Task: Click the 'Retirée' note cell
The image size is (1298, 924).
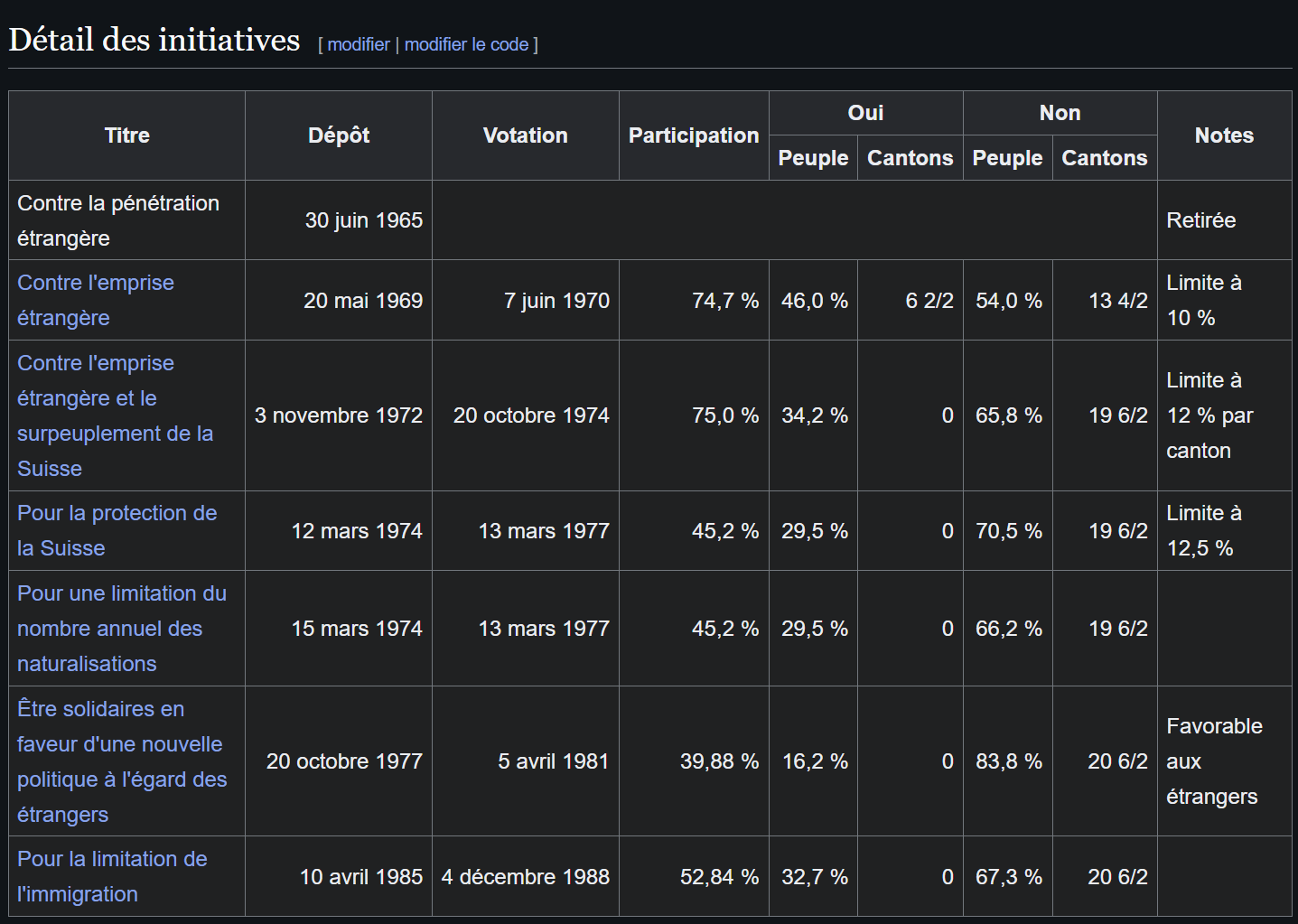Action: pos(1225,220)
